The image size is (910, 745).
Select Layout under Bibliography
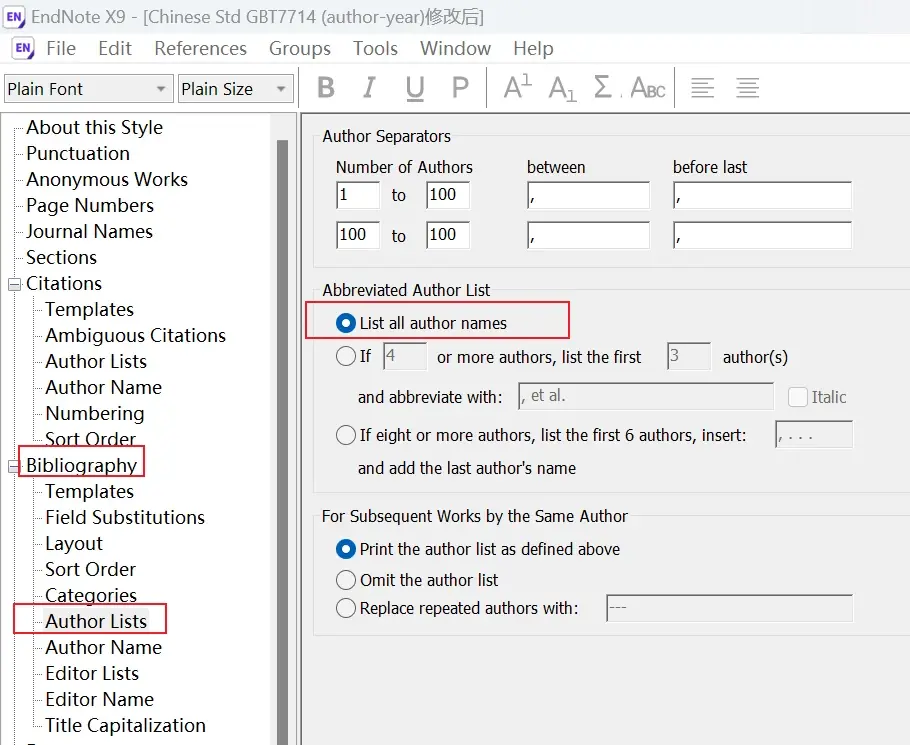tap(74, 543)
